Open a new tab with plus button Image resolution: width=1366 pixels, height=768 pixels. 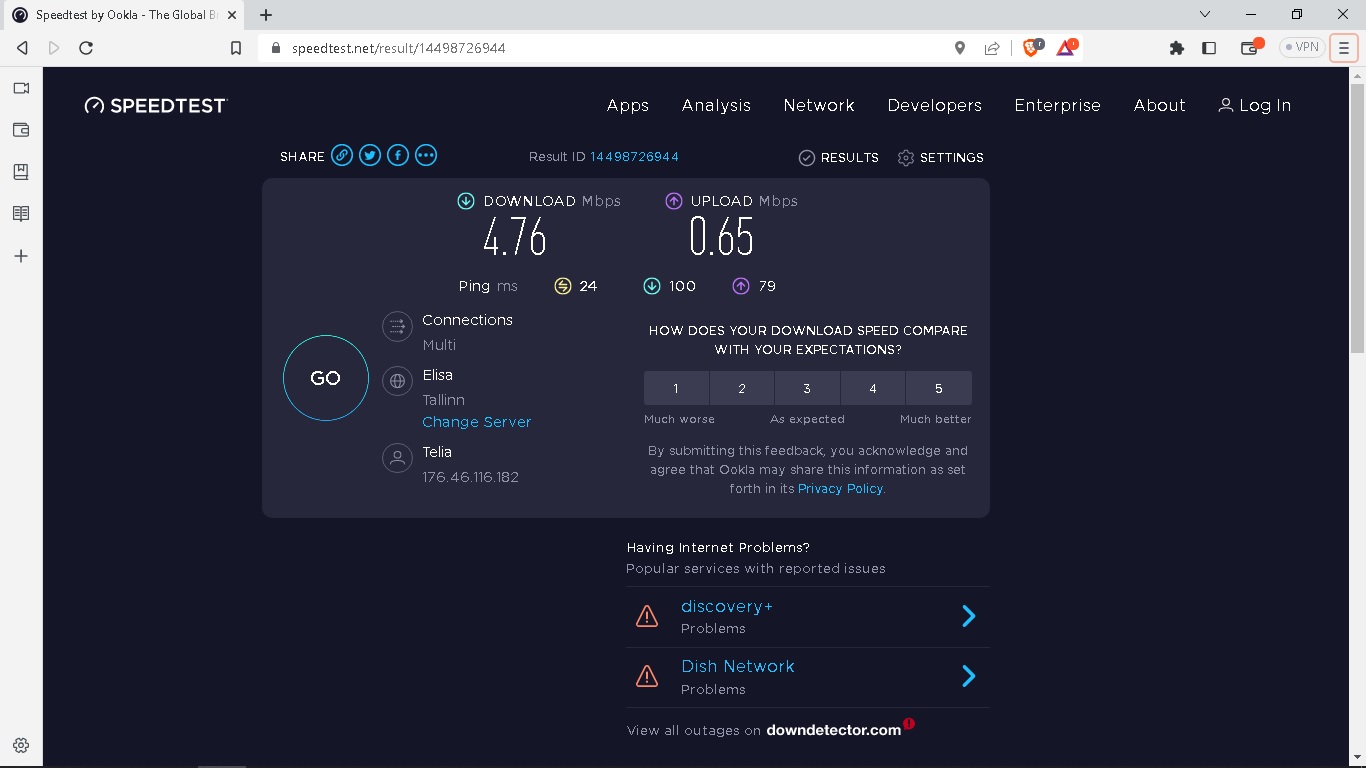[266, 15]
